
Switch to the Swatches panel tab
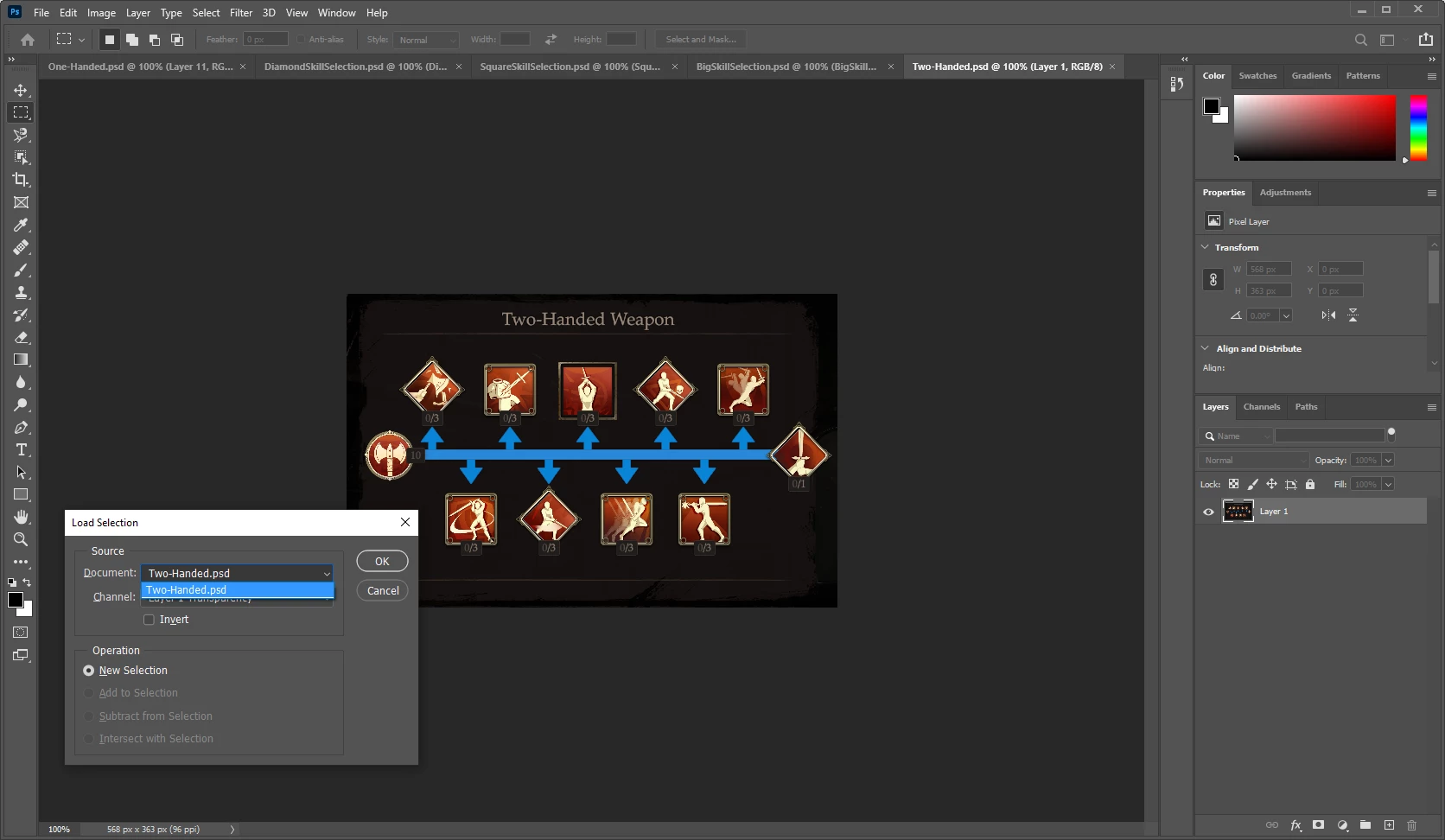point(1257,76)
